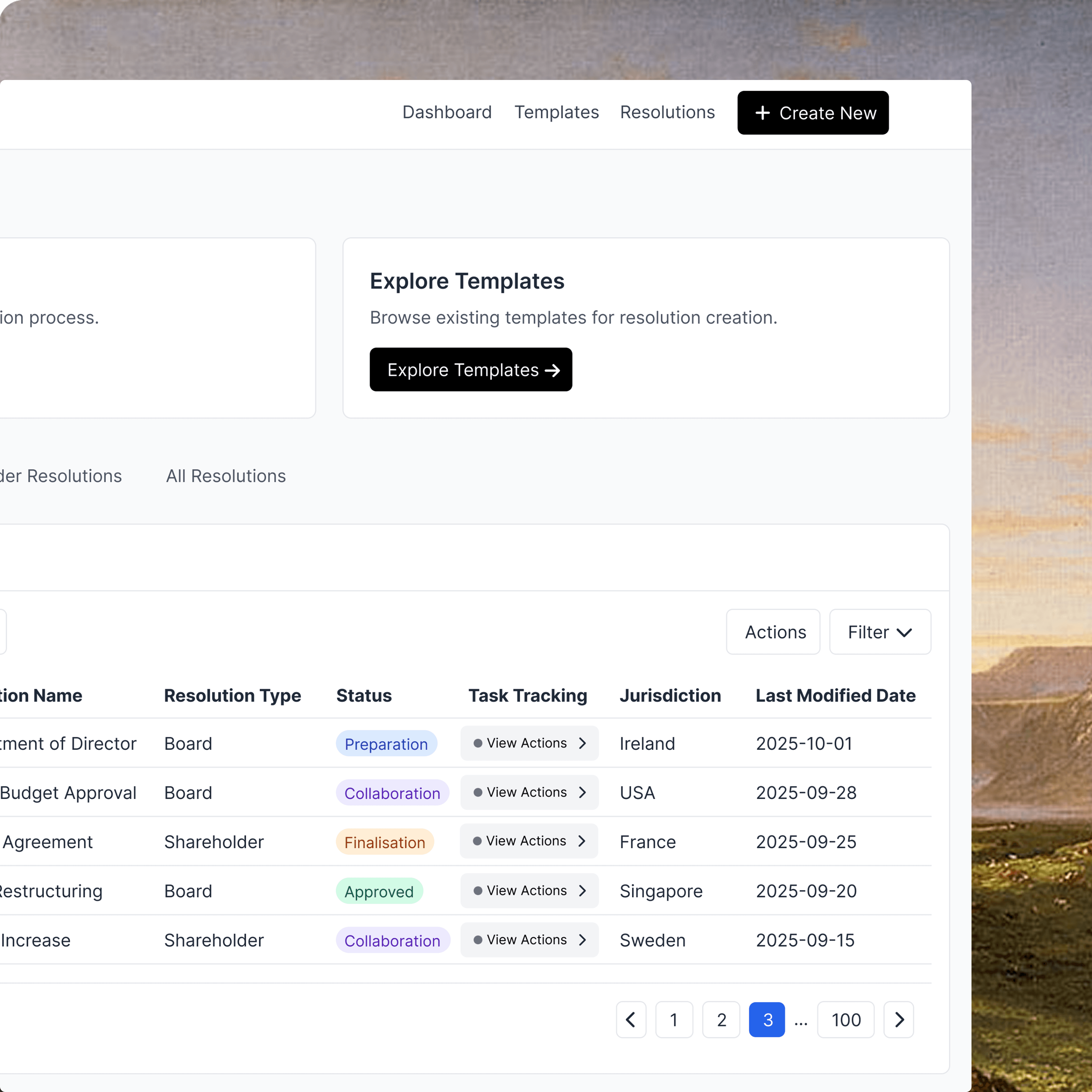Click the arrow icon on Explore Templates button
Image resolution: width=1092 pixels, height=1092 pixels.
point(552,370)
